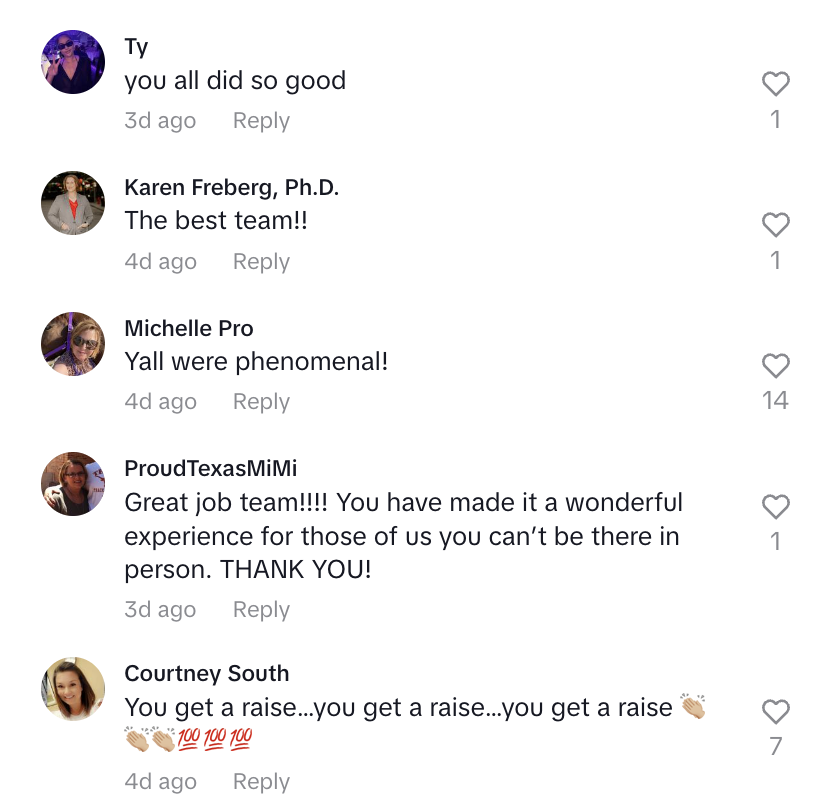Reply to Courtney South's comment

(x=261, y=782)
